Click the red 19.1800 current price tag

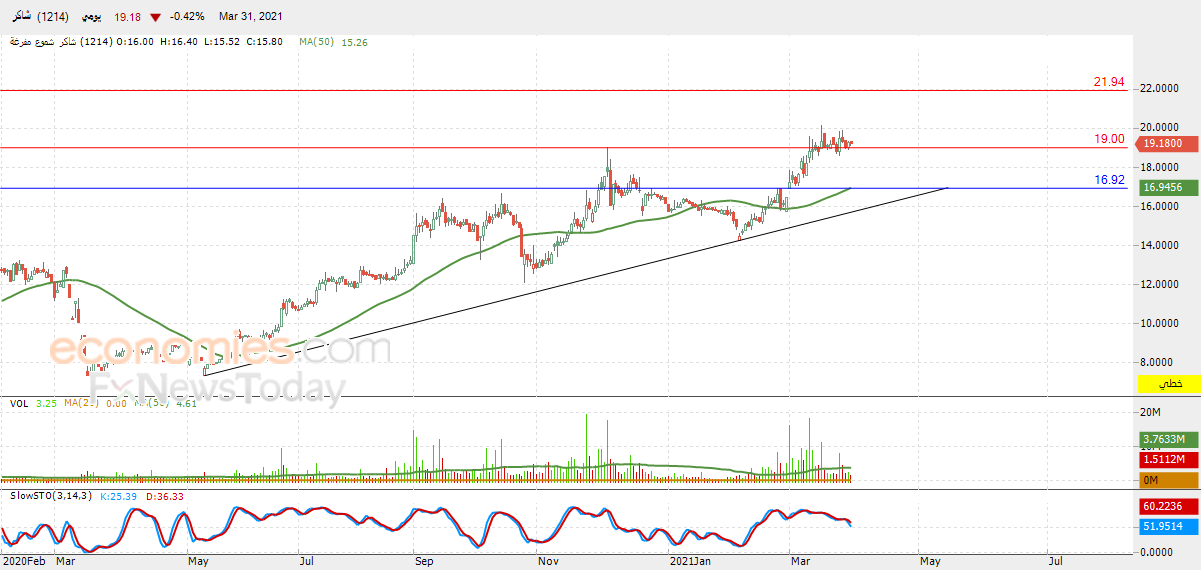coord(1165,144)
